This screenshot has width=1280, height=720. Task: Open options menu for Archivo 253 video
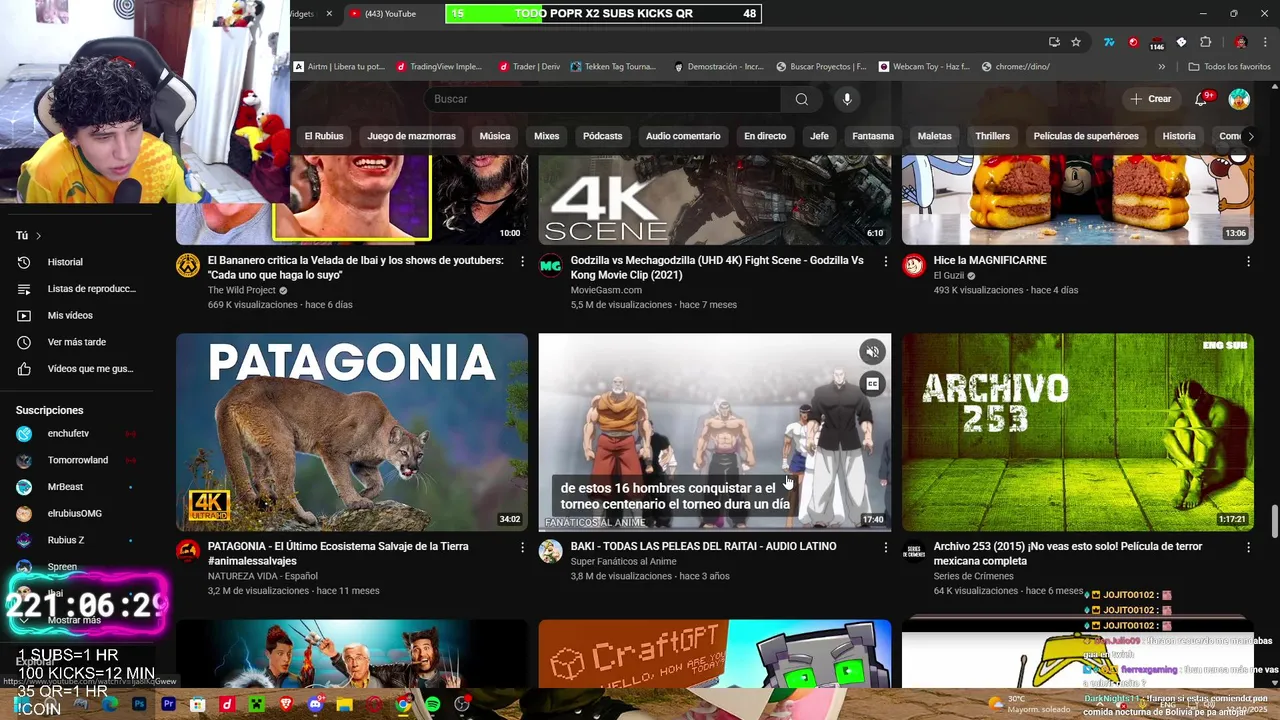coord(1248,547)
